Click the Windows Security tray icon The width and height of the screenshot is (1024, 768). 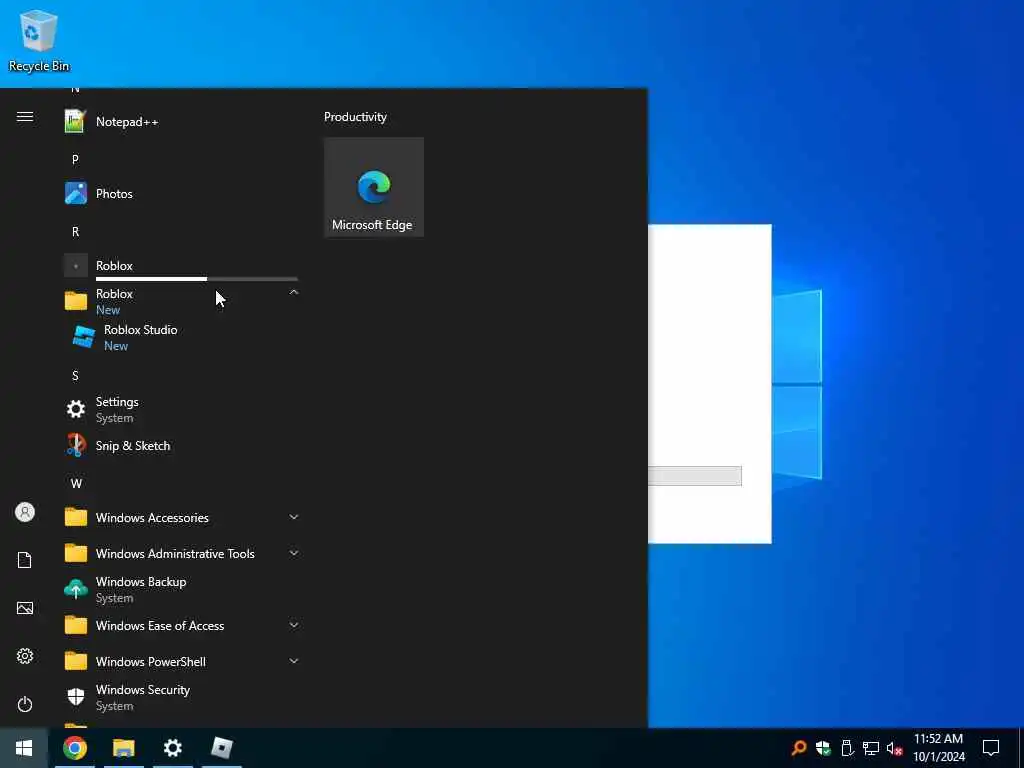(823, 748)
